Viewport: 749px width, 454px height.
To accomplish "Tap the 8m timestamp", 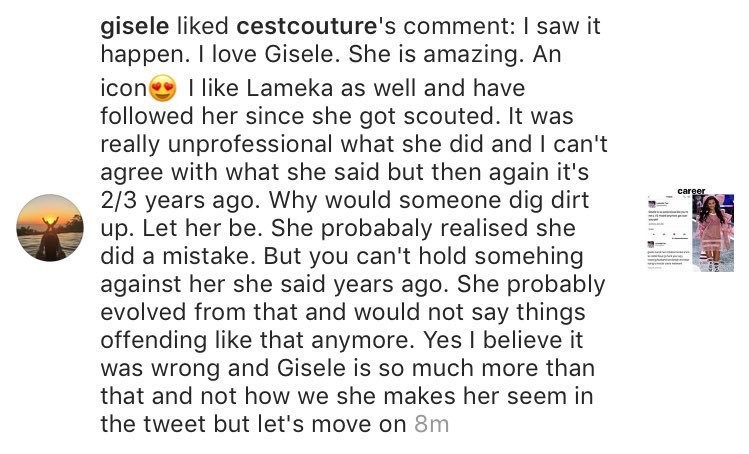I will pyautogui.click(x=432, y=424).
